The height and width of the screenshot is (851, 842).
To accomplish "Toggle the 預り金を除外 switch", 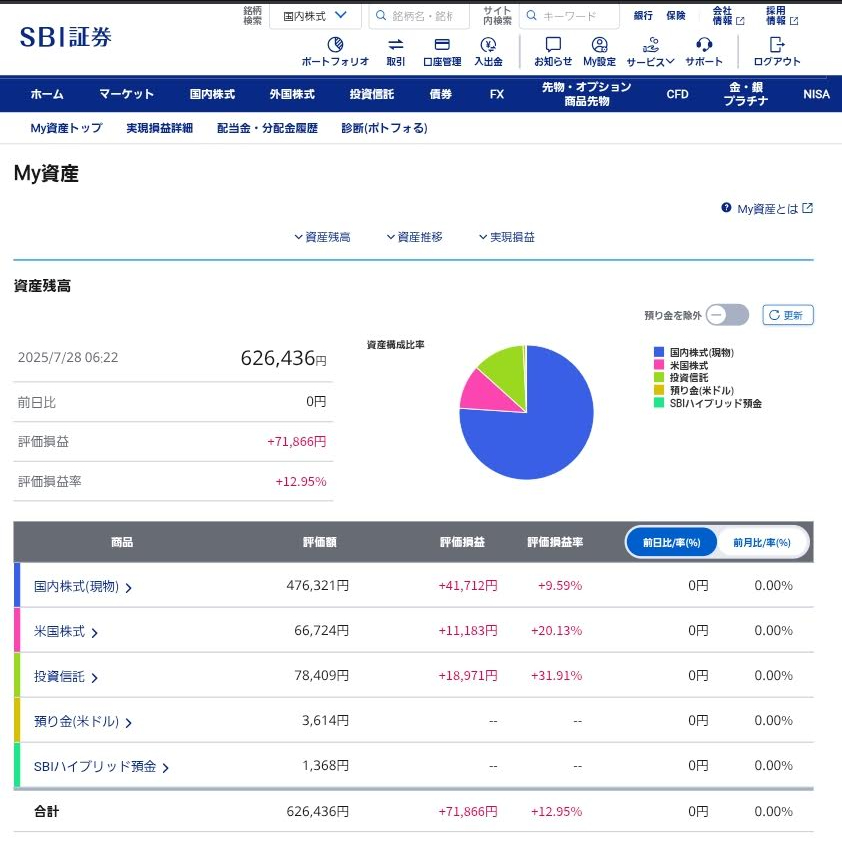I will pos(727,315).
